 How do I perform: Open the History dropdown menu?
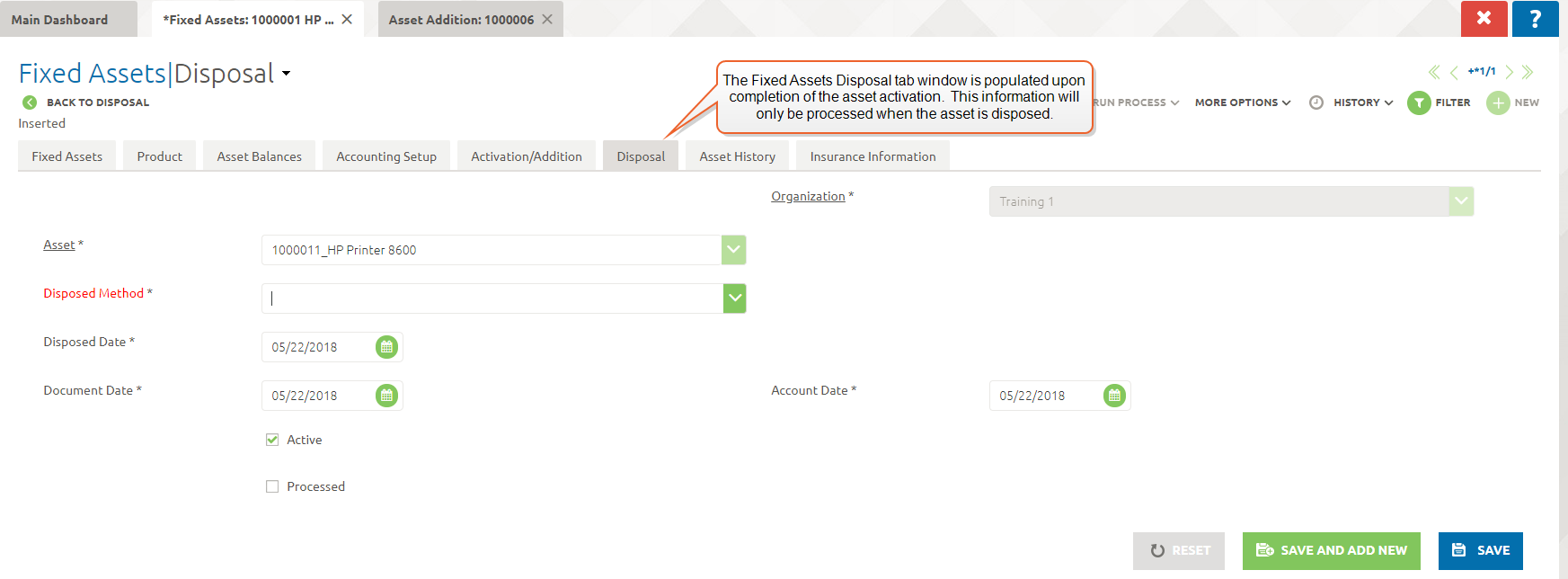tap(1362, 102)
